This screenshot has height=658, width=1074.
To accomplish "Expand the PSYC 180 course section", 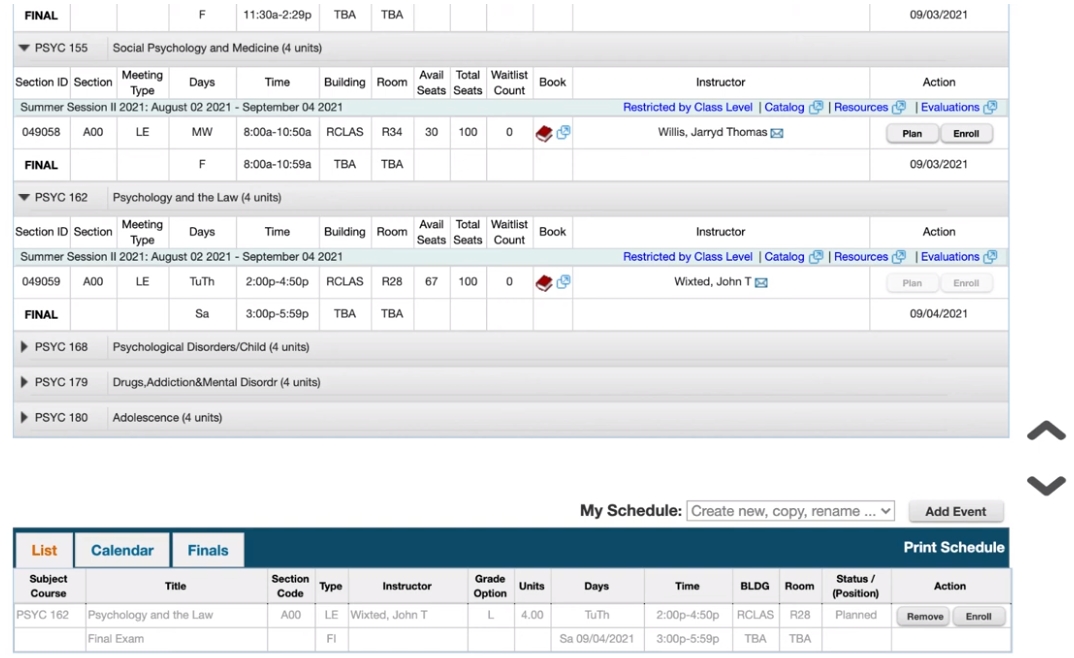I will 24,418.
